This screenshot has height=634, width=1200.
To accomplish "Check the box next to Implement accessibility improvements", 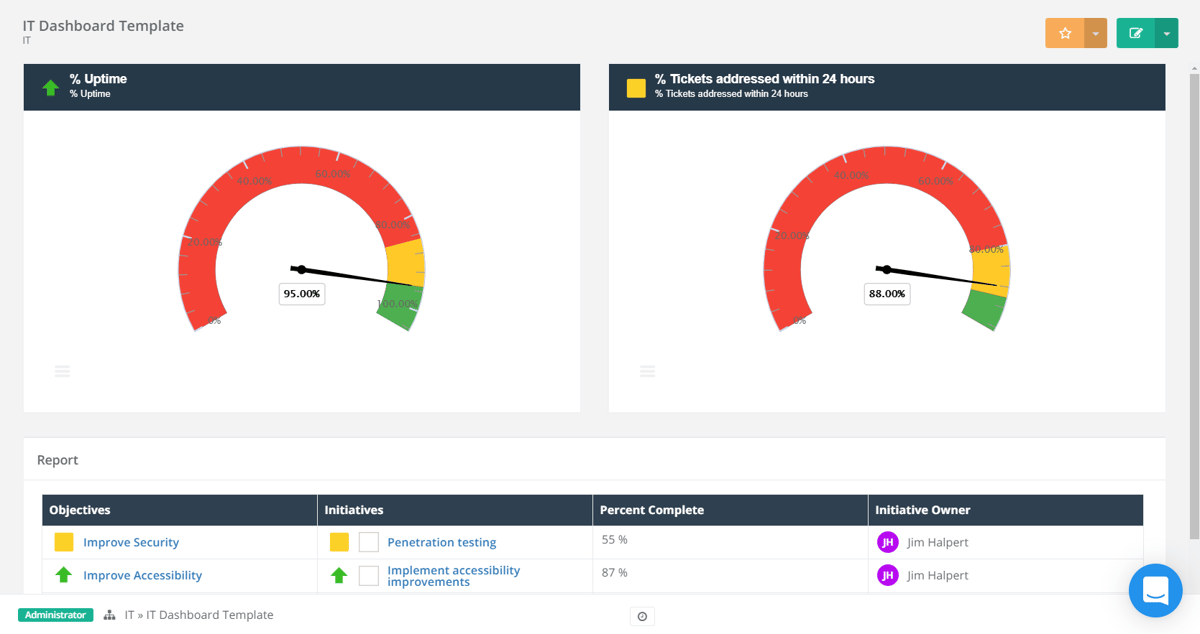I will pos(369,575).
